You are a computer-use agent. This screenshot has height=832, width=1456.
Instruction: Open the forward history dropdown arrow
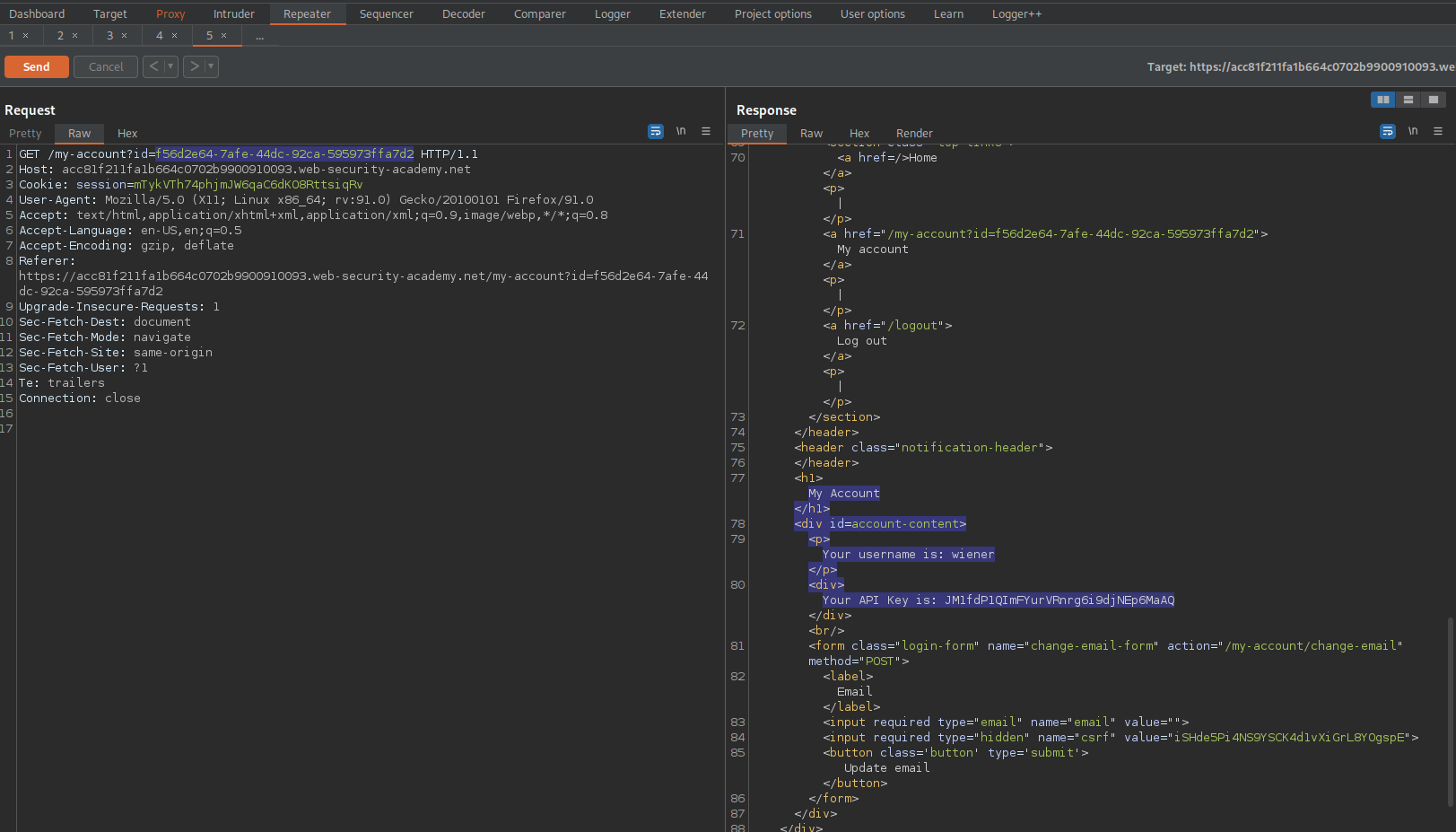(212, 66)
